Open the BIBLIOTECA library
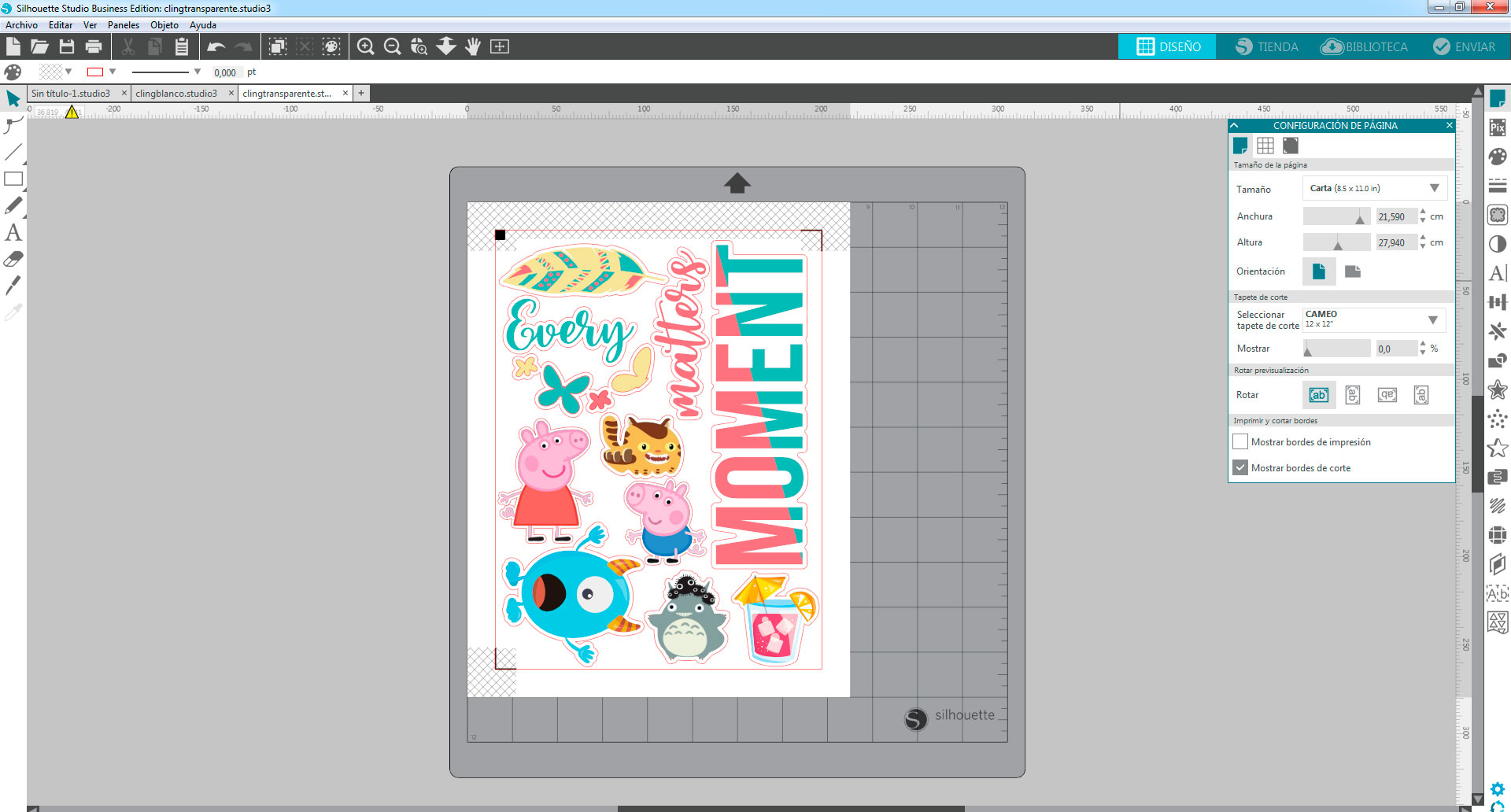1511x812 pixels. [1364, 46]
